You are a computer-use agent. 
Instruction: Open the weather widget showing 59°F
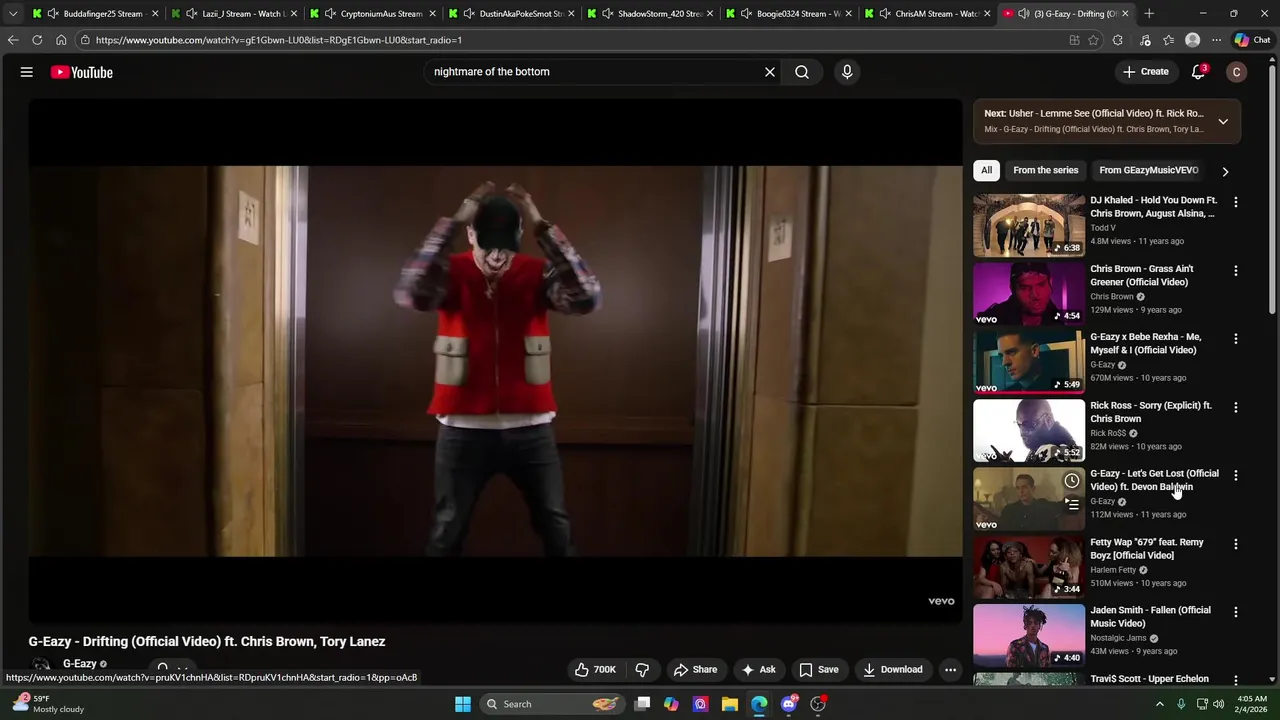(x=50, y=704)
